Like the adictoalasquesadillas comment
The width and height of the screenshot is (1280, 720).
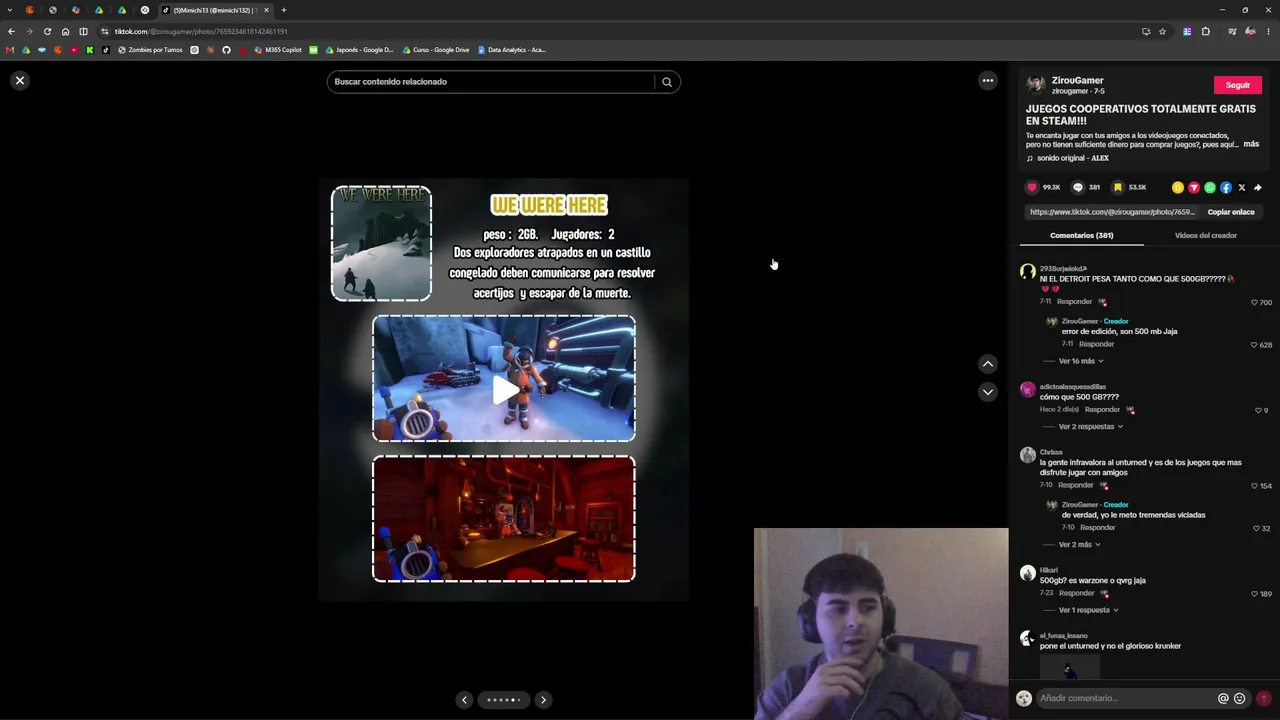pyautogui.click(x=1259, y=410)
